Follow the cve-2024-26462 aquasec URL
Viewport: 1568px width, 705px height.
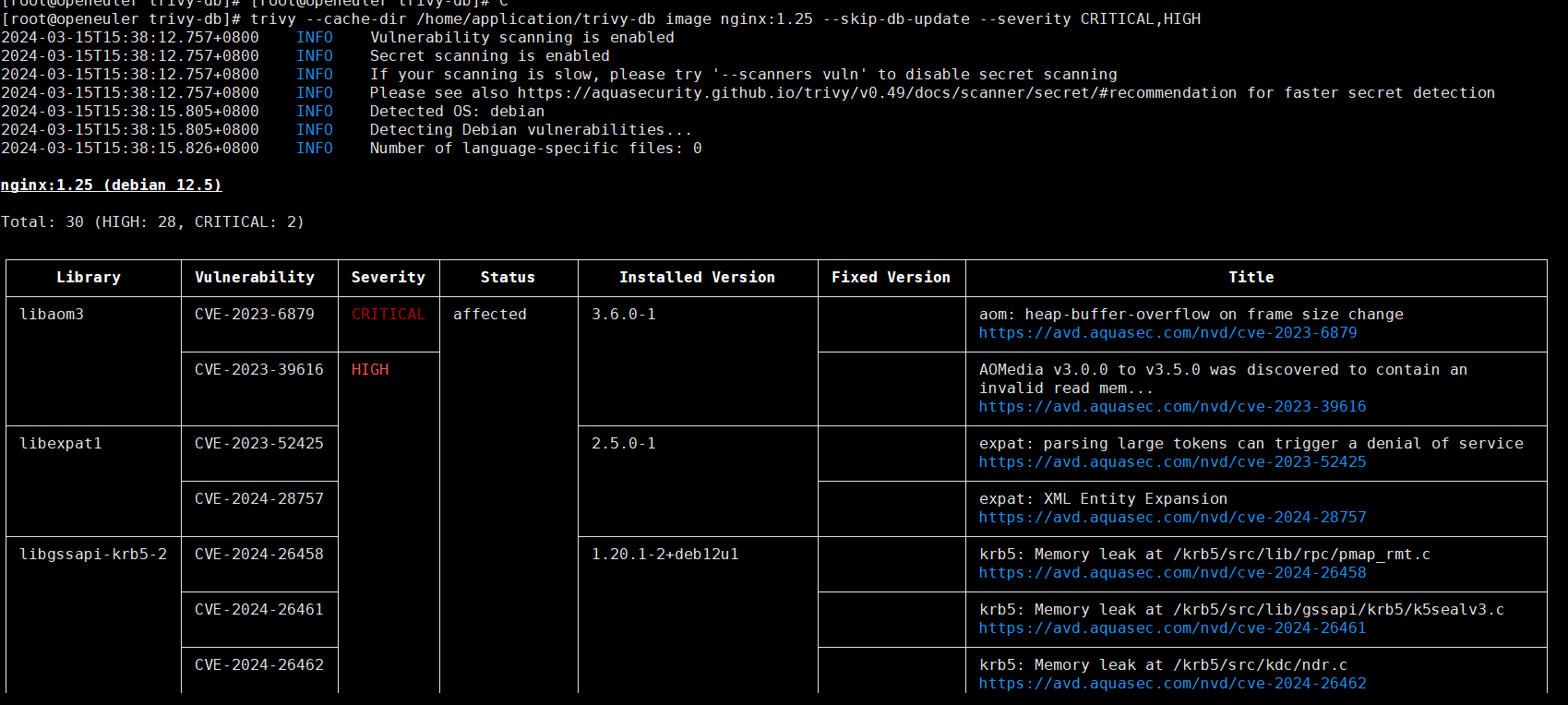(x=1172, y=684)
